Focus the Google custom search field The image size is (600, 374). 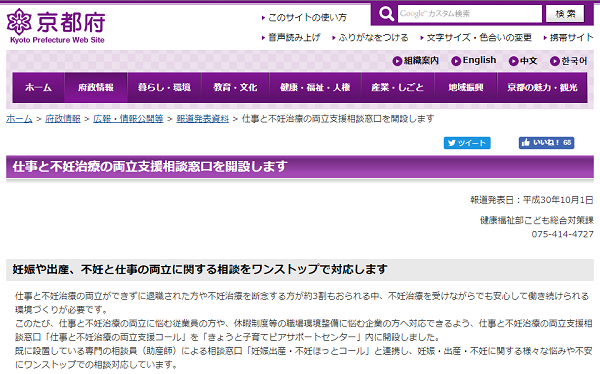click(470, 14)
